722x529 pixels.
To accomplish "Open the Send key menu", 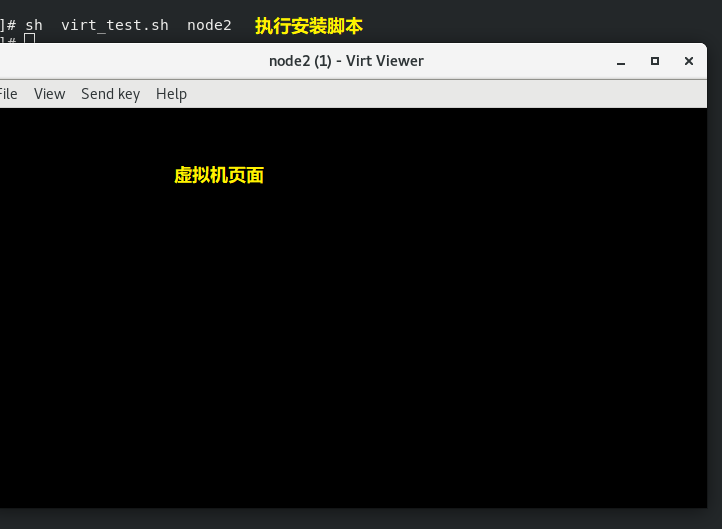I will [111, 94].
